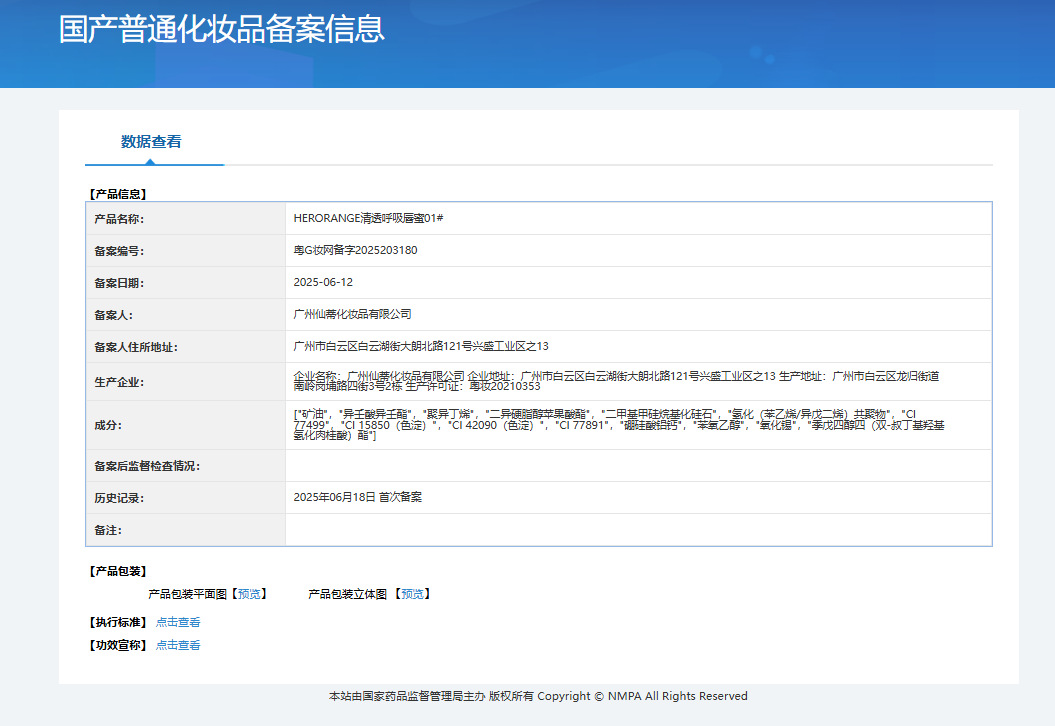Image resolution: width=1055 pixels, height=726 pixels.
Task: Click the 备案人住所地址 address value
Action: click(421, 346)
